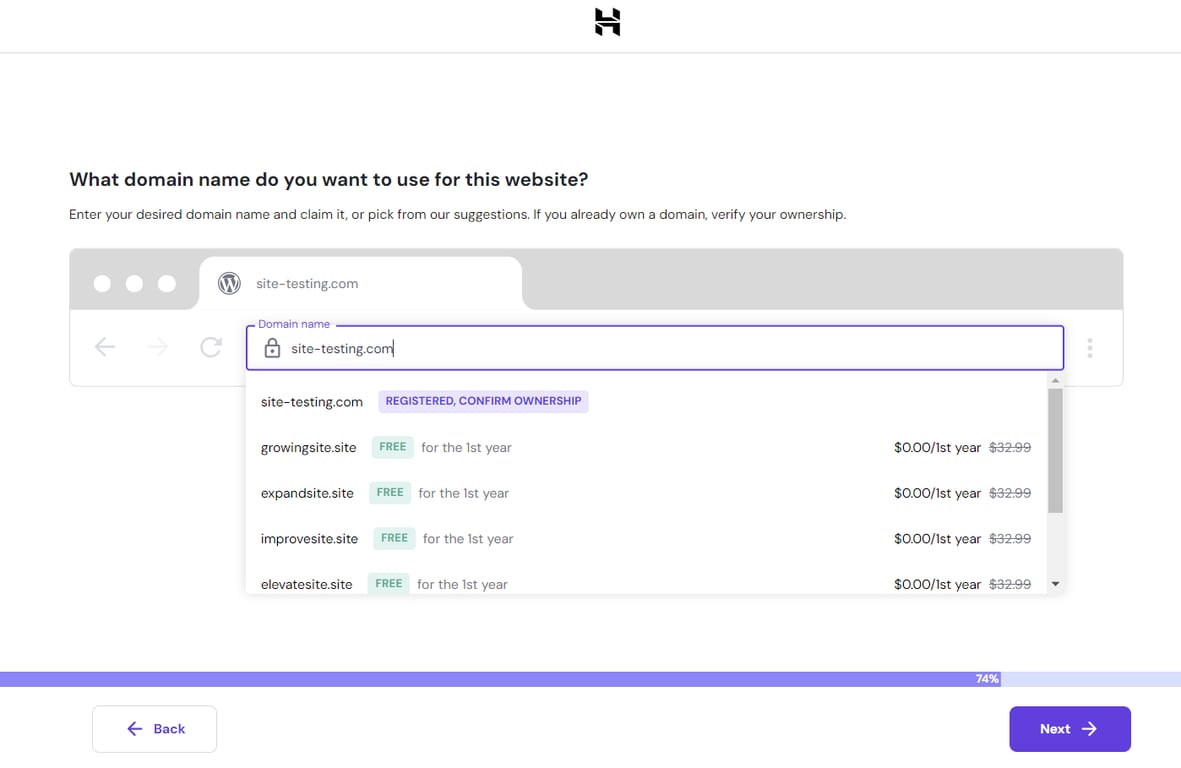Viewport: 1181px width, 768px height.
Task: Click the page refresh icon
Action: [210, 346]
